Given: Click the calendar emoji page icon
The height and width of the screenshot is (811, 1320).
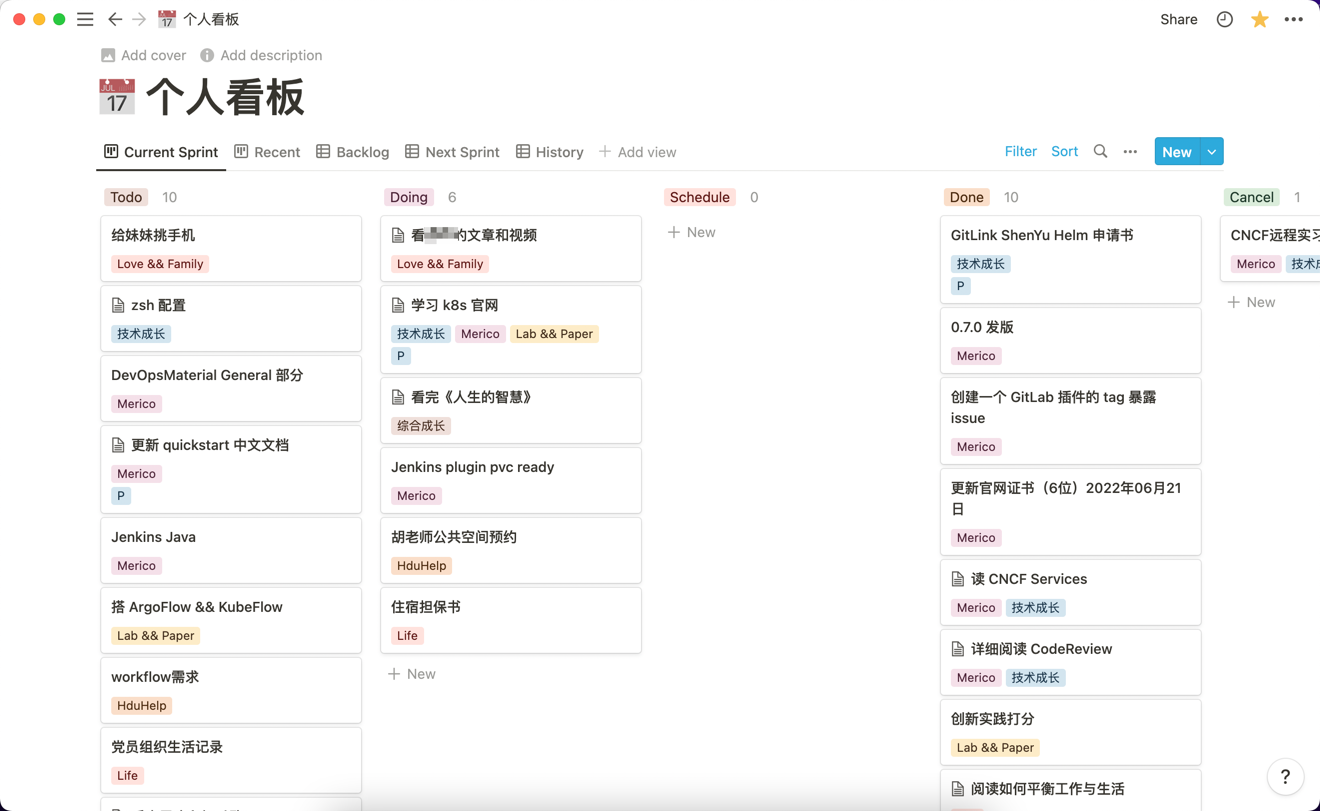Looking at the screenshot, I should 117,97.
